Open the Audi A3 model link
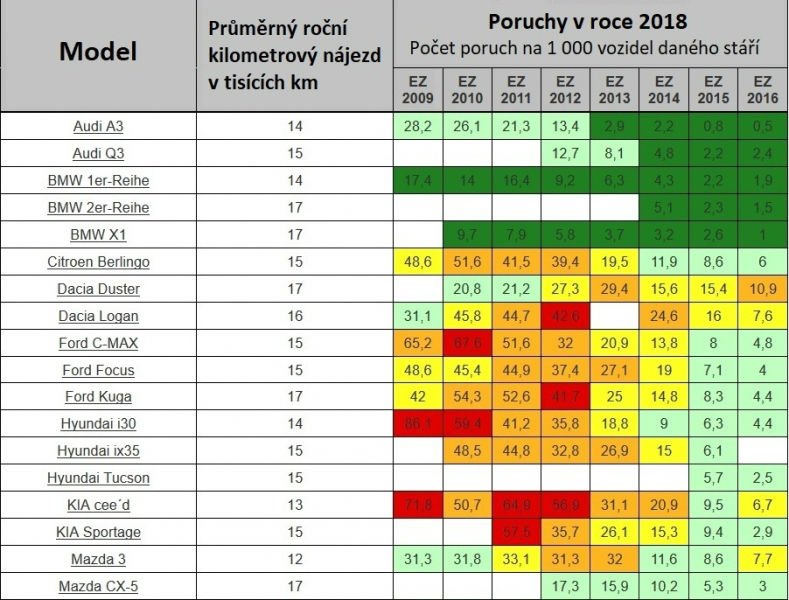The width and height of the screenshot is (789, 600). [x=98, y=127]
